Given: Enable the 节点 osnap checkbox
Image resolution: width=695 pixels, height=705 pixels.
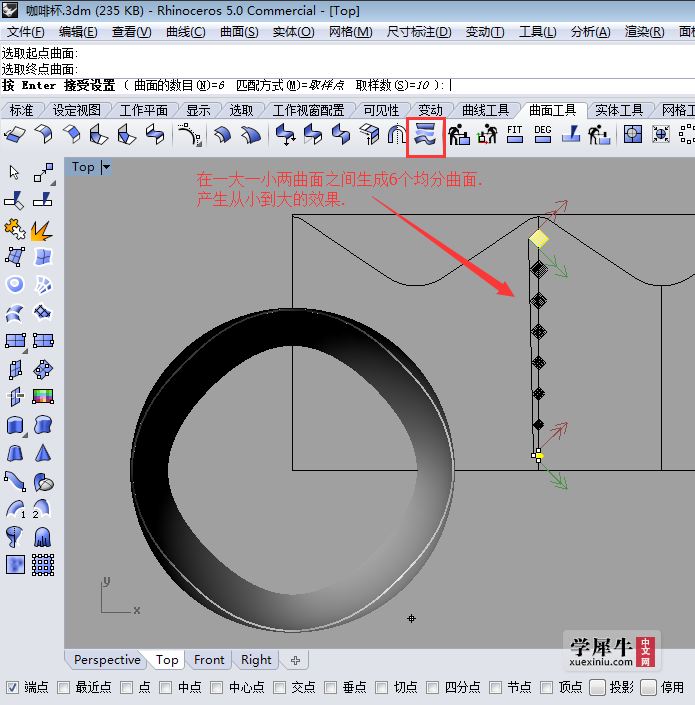Looking at the screenshot, I should (495, 687).
